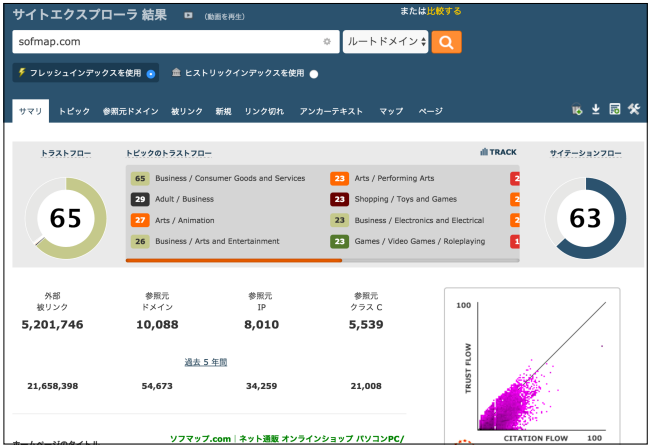Click the 'Arts / Animation' topic
This screenshot has height=448, width=651.
185,220
